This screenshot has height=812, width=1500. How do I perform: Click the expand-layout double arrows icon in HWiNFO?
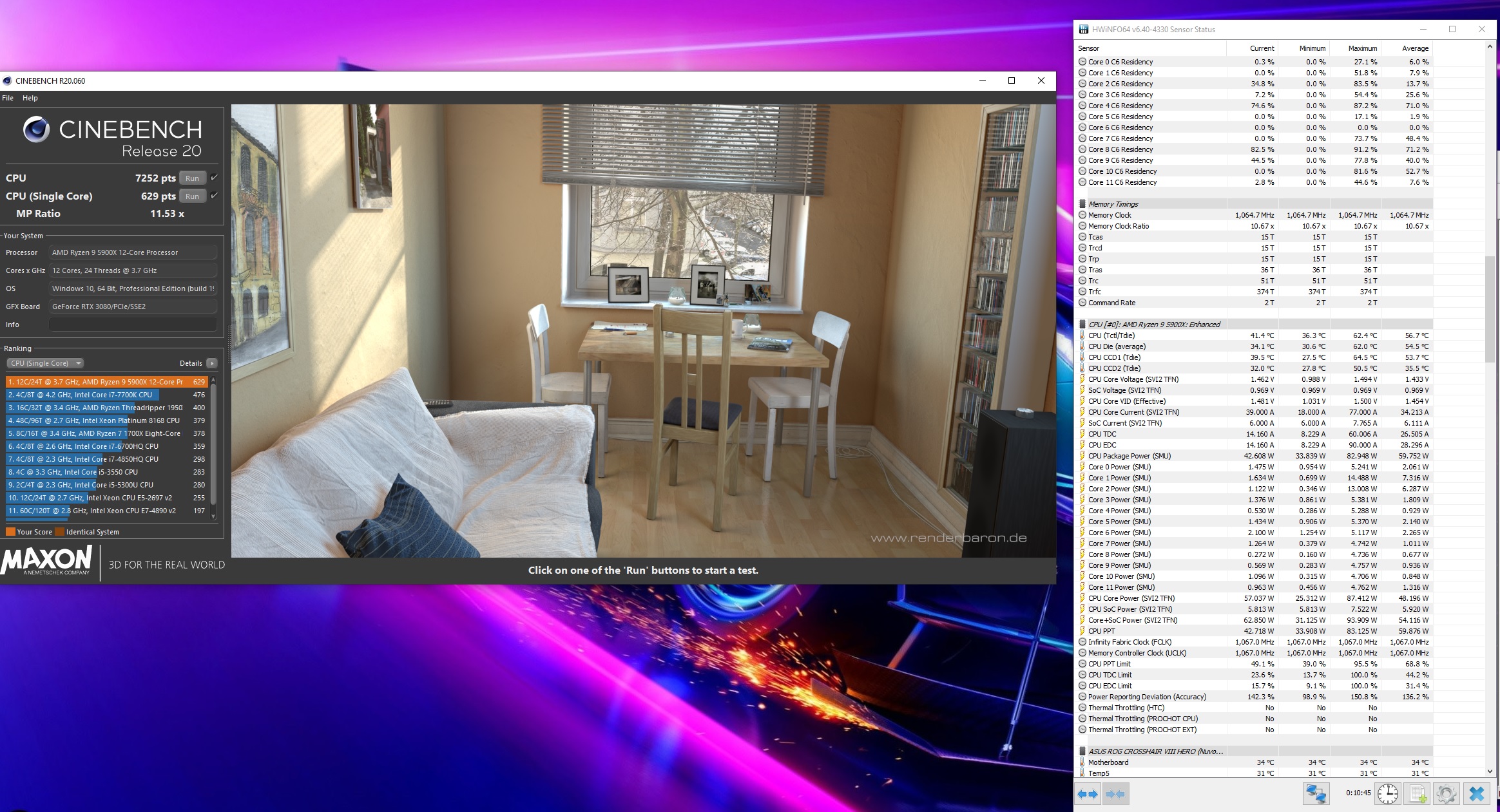[x=1088, y=794]
